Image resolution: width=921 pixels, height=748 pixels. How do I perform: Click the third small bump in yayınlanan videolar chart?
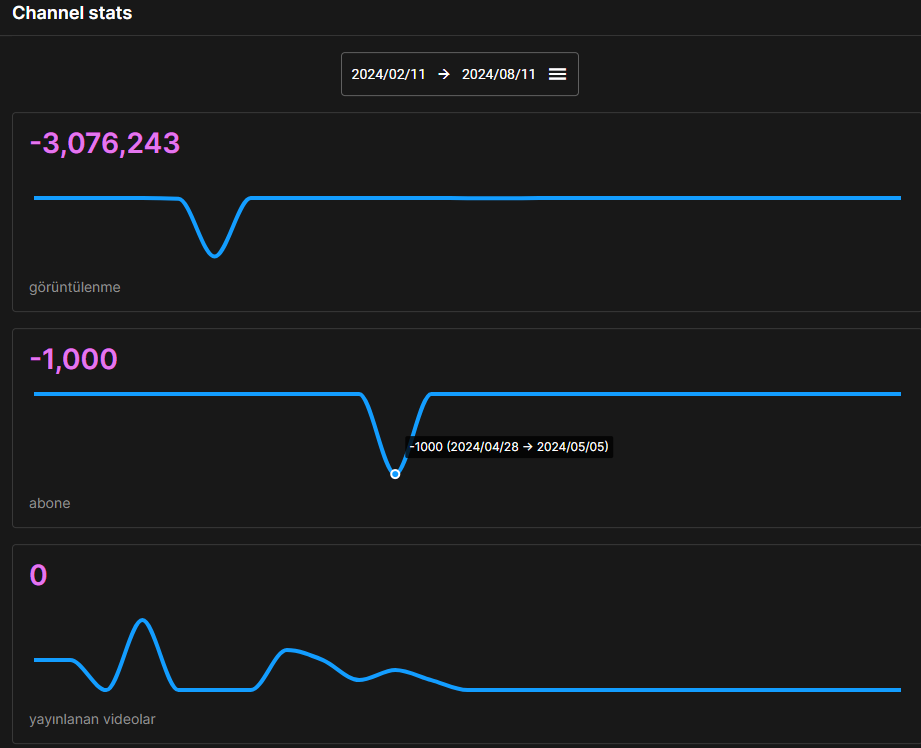395,670
